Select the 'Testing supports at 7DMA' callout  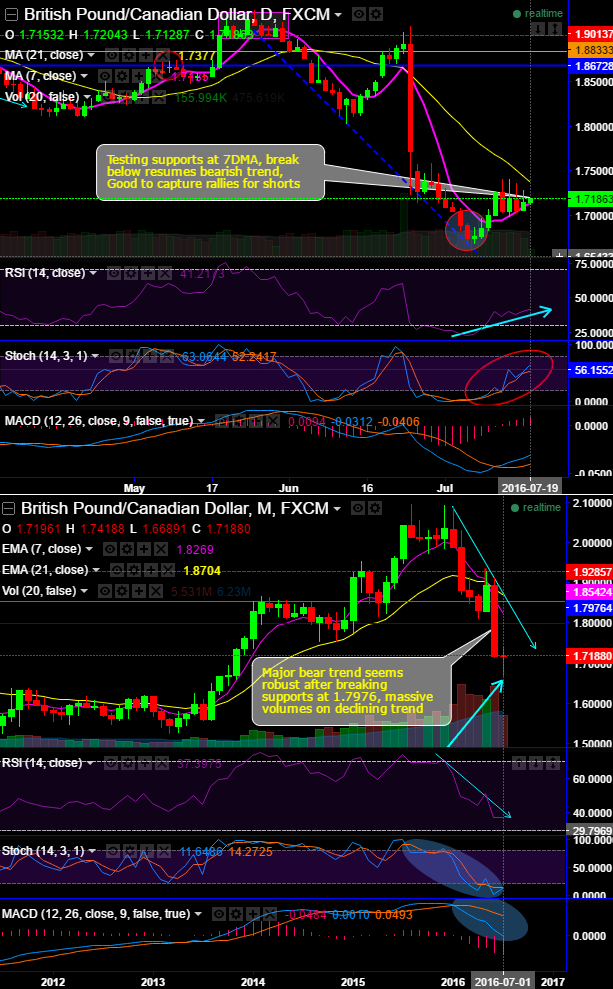pos(210,172)
